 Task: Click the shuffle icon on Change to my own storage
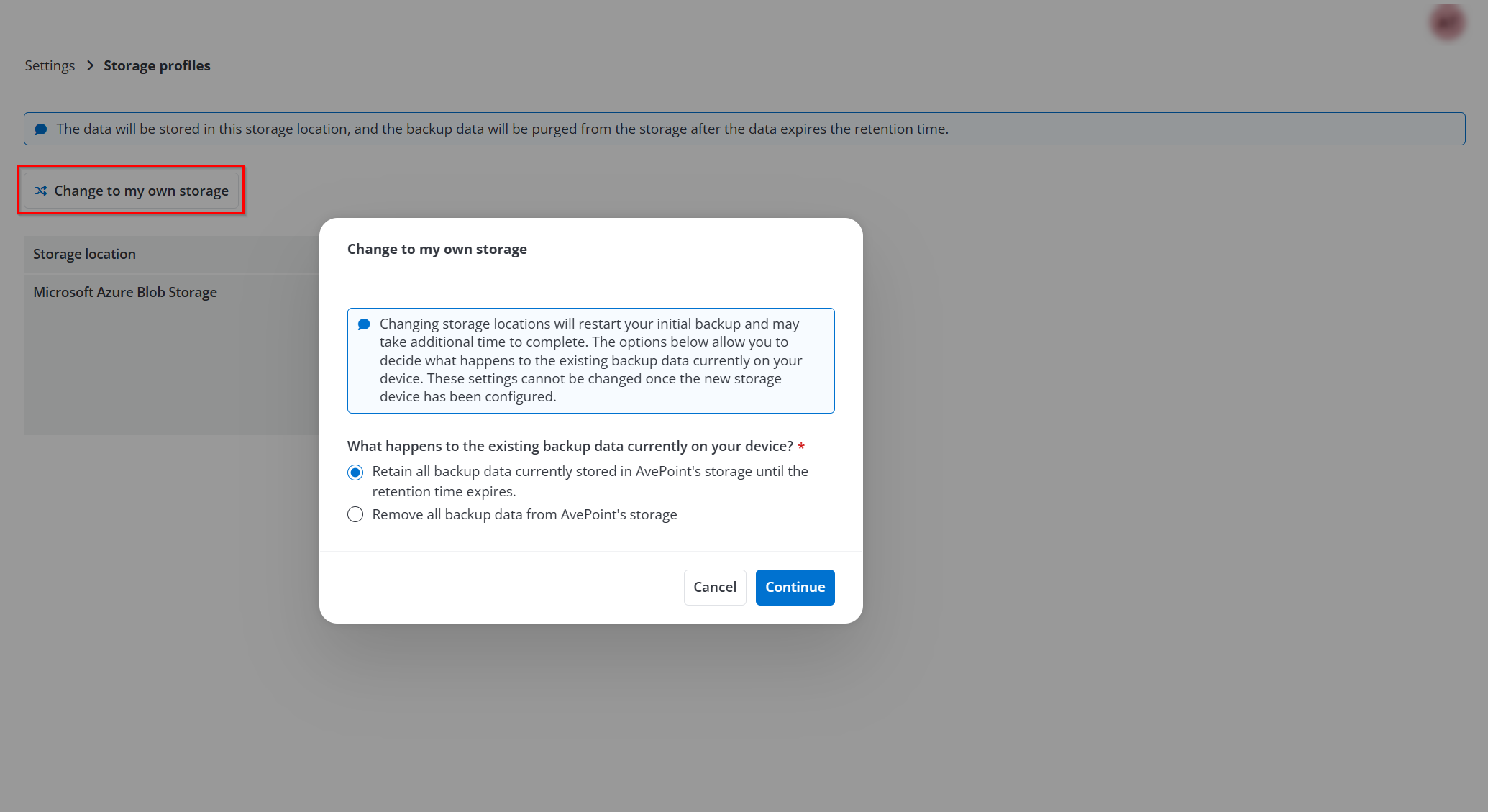pos(41,191)
